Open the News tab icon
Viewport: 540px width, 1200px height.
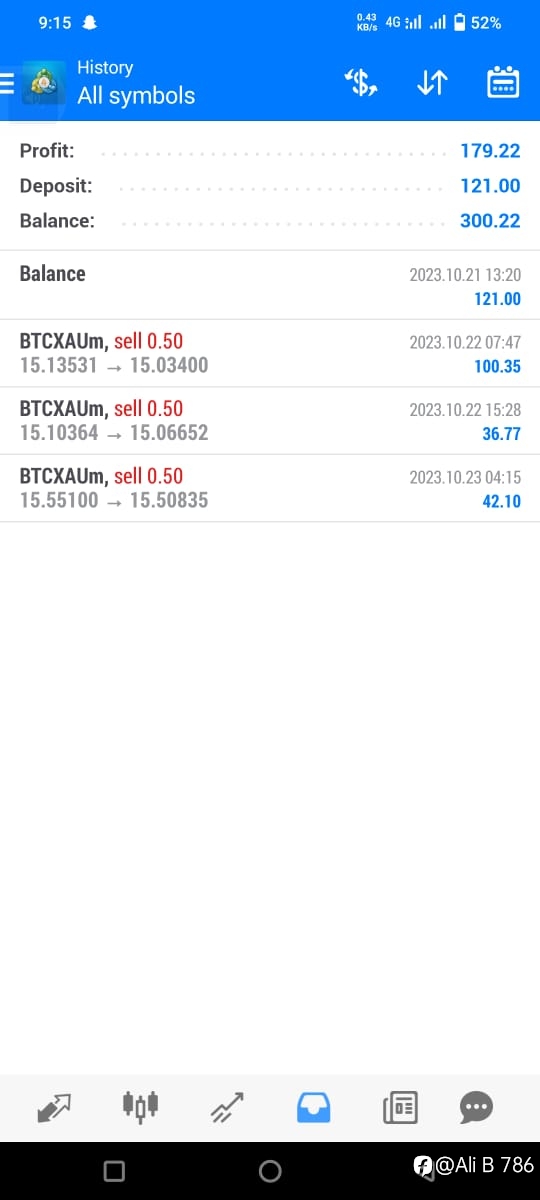(400, 1107)
